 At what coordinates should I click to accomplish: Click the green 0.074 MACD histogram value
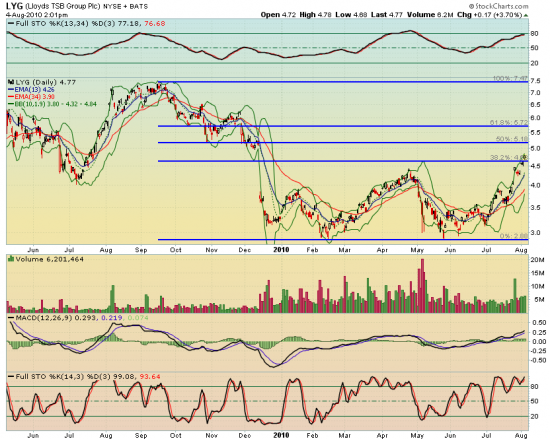click(138, 318)
